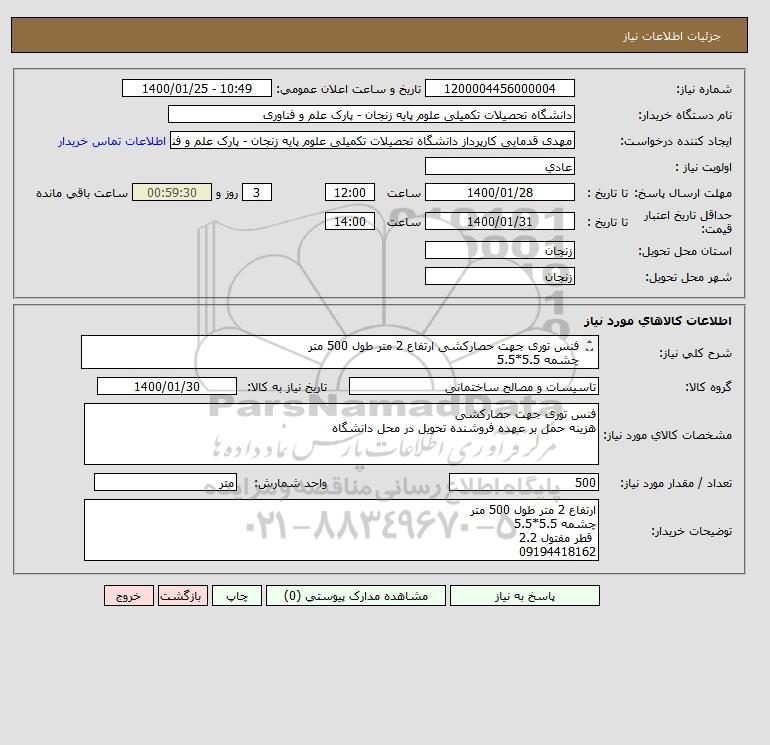Image resolution: width=770 pixels, height=745 pixels.
Task: Click the goods specification text area
Action: click(341, 434)
